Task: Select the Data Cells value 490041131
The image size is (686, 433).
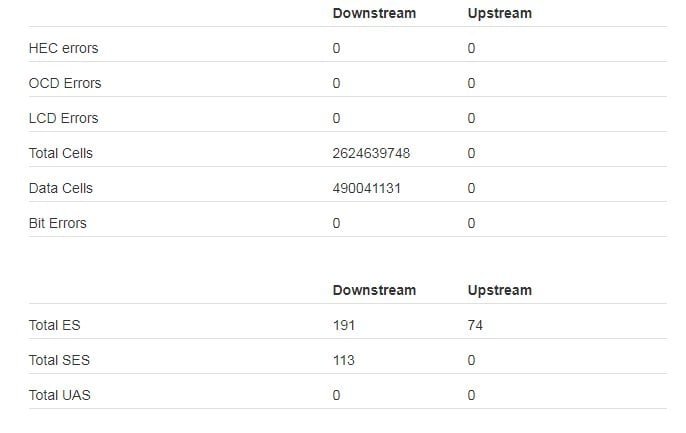Action: click(367, 188)
